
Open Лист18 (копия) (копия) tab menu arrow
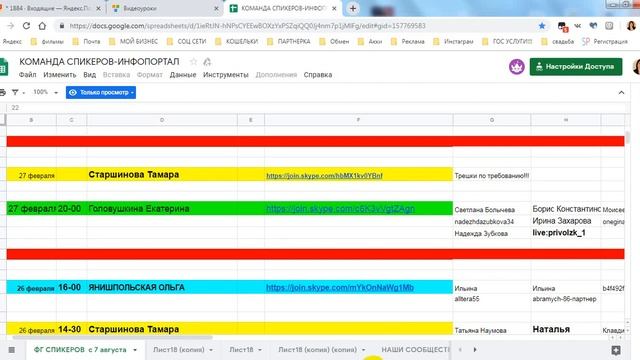[x=363, y=350]
